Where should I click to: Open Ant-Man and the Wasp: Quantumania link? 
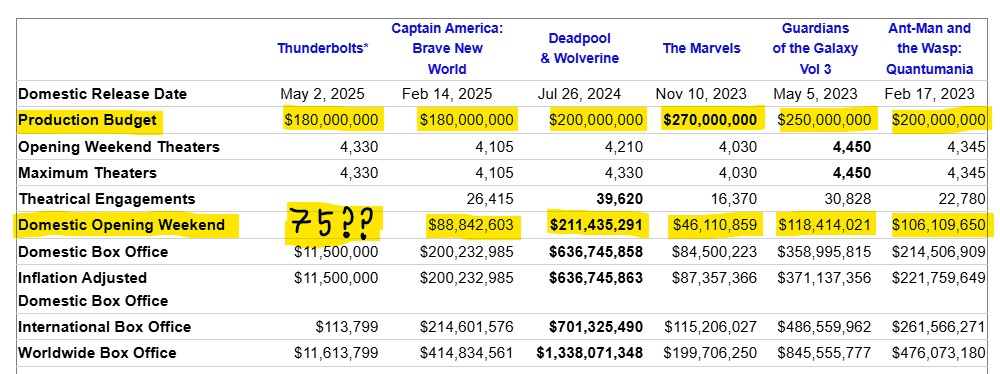click(930, 49)
